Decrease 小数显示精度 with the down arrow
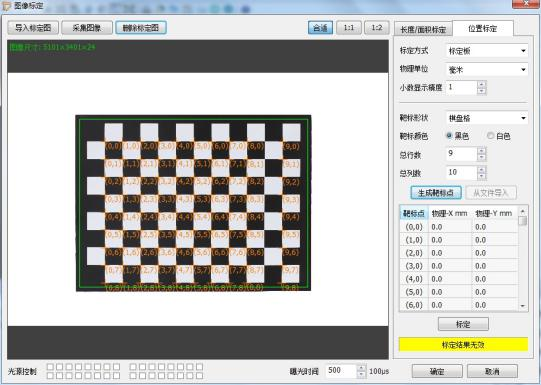541x385 pixels. coord(482,91)
